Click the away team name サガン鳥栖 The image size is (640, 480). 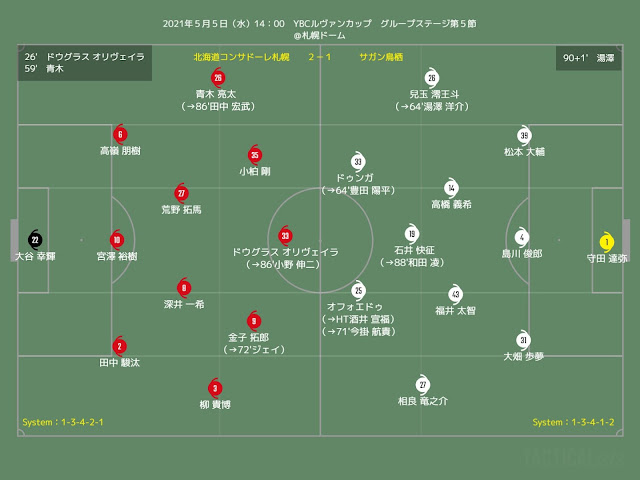click(381, 57)
